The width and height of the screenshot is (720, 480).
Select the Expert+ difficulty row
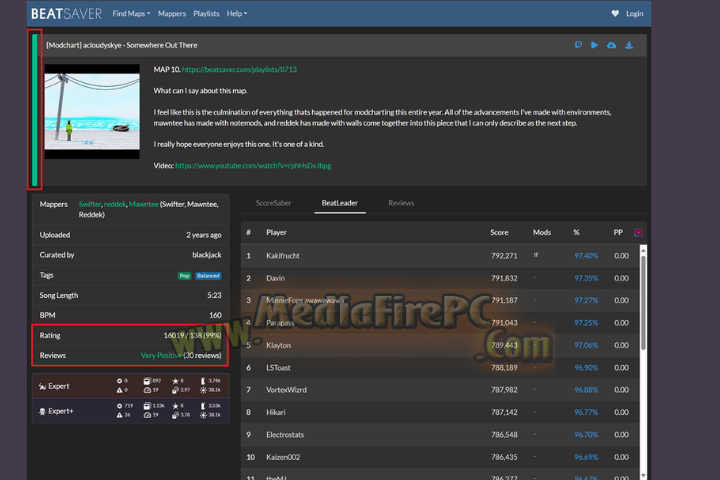[x=130, y=411]
